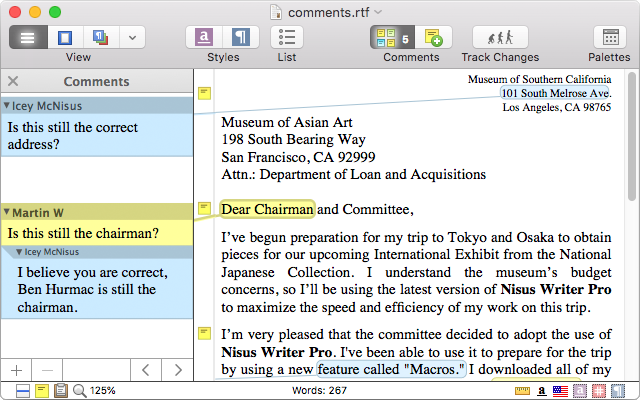Click comment note icon beside the address
Image resolution: width=640 pixels, height=400 pixels.
204,93
